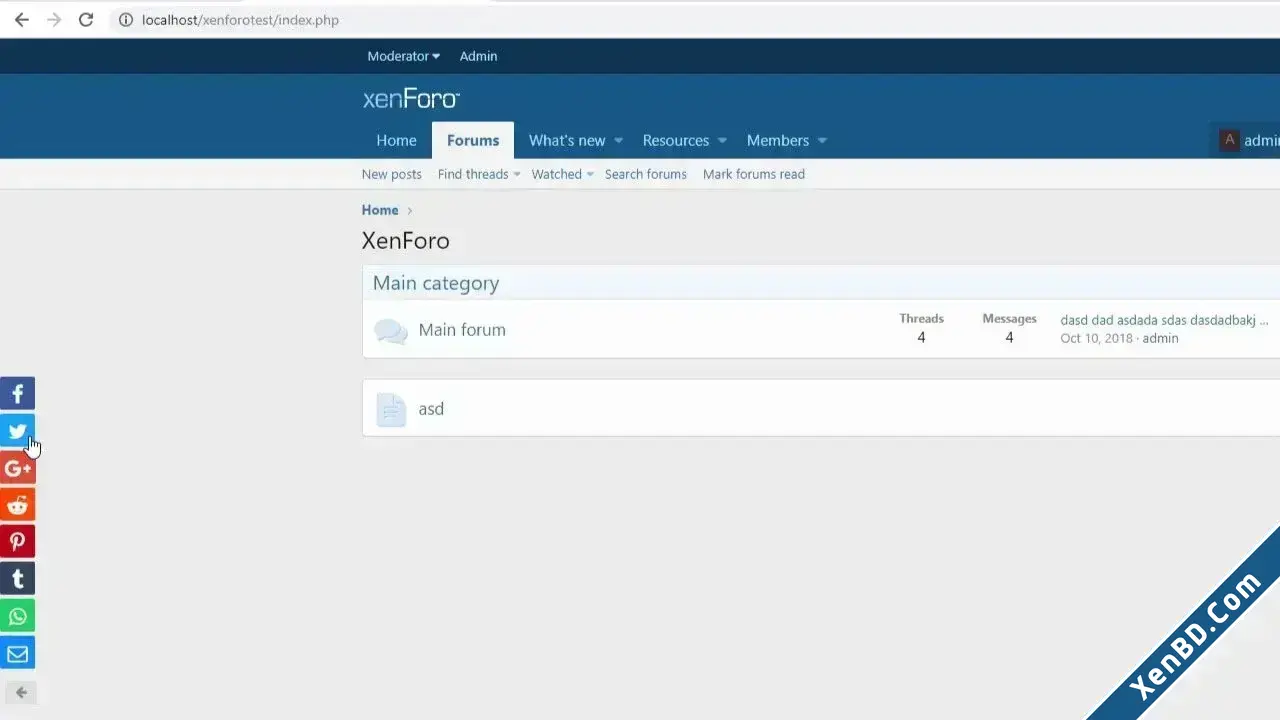Click Mark forums read
This screenshot has height=720, width=1280.
tap(754, 174)
